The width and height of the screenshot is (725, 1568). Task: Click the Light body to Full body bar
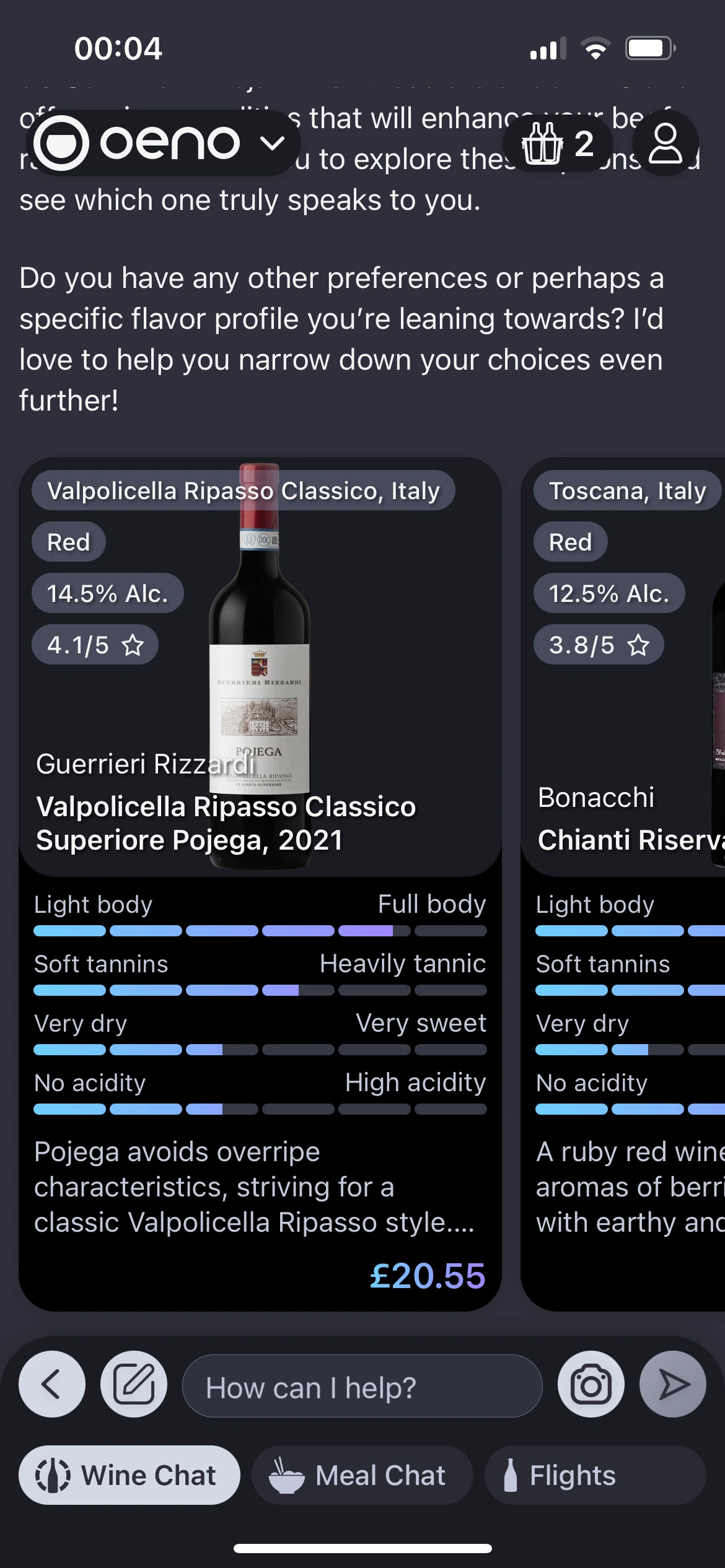point(260,930)
